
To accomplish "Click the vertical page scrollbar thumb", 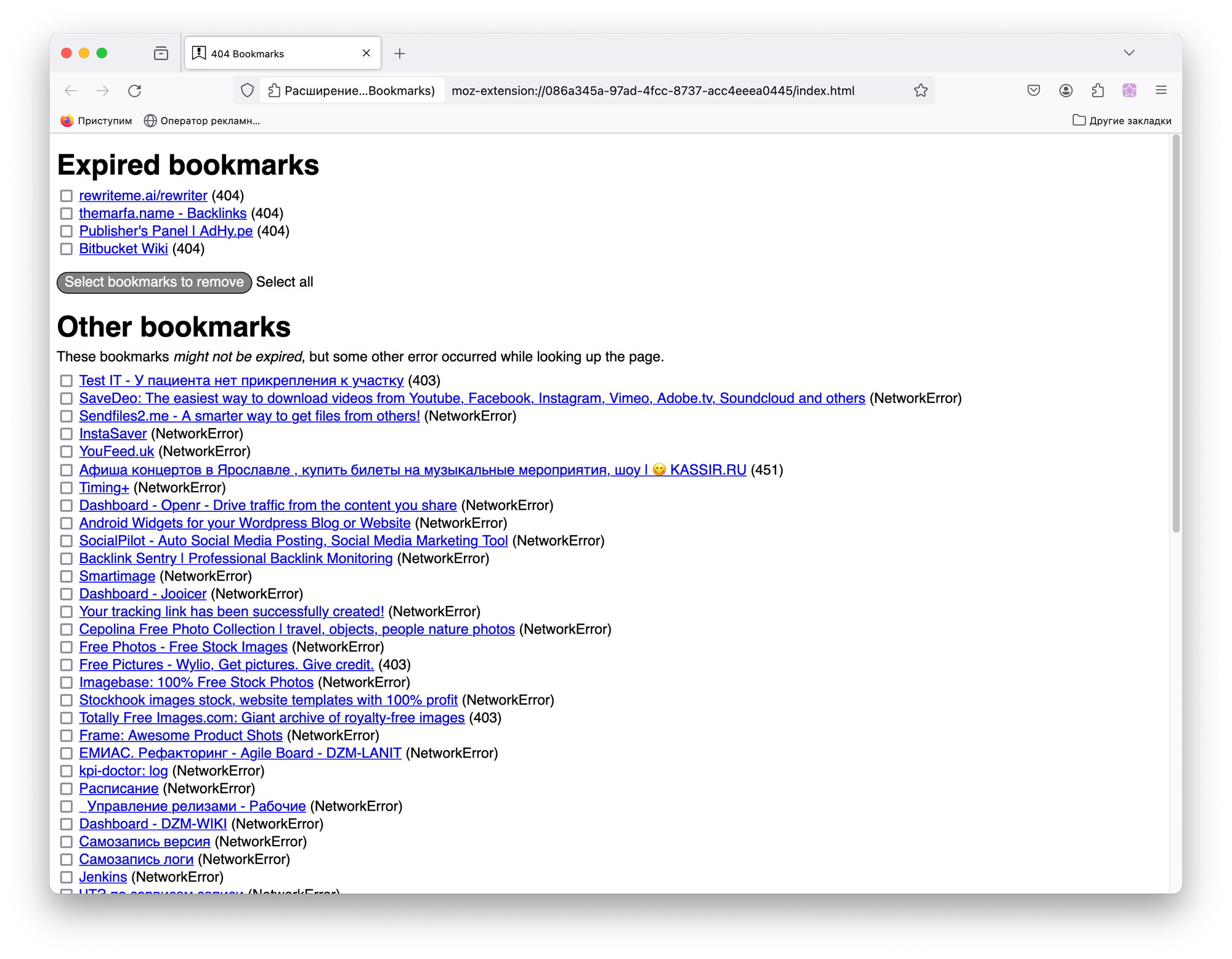I will pos(1175,333).
